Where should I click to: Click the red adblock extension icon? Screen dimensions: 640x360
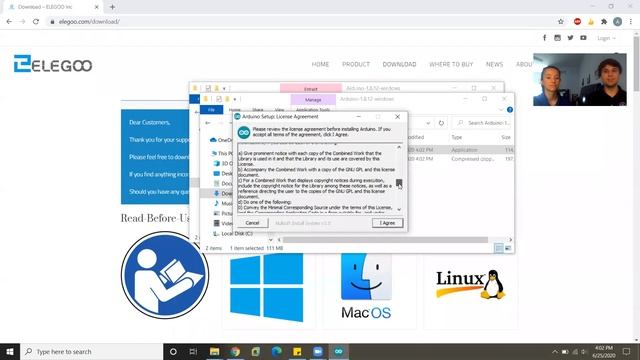pos(577,22)
